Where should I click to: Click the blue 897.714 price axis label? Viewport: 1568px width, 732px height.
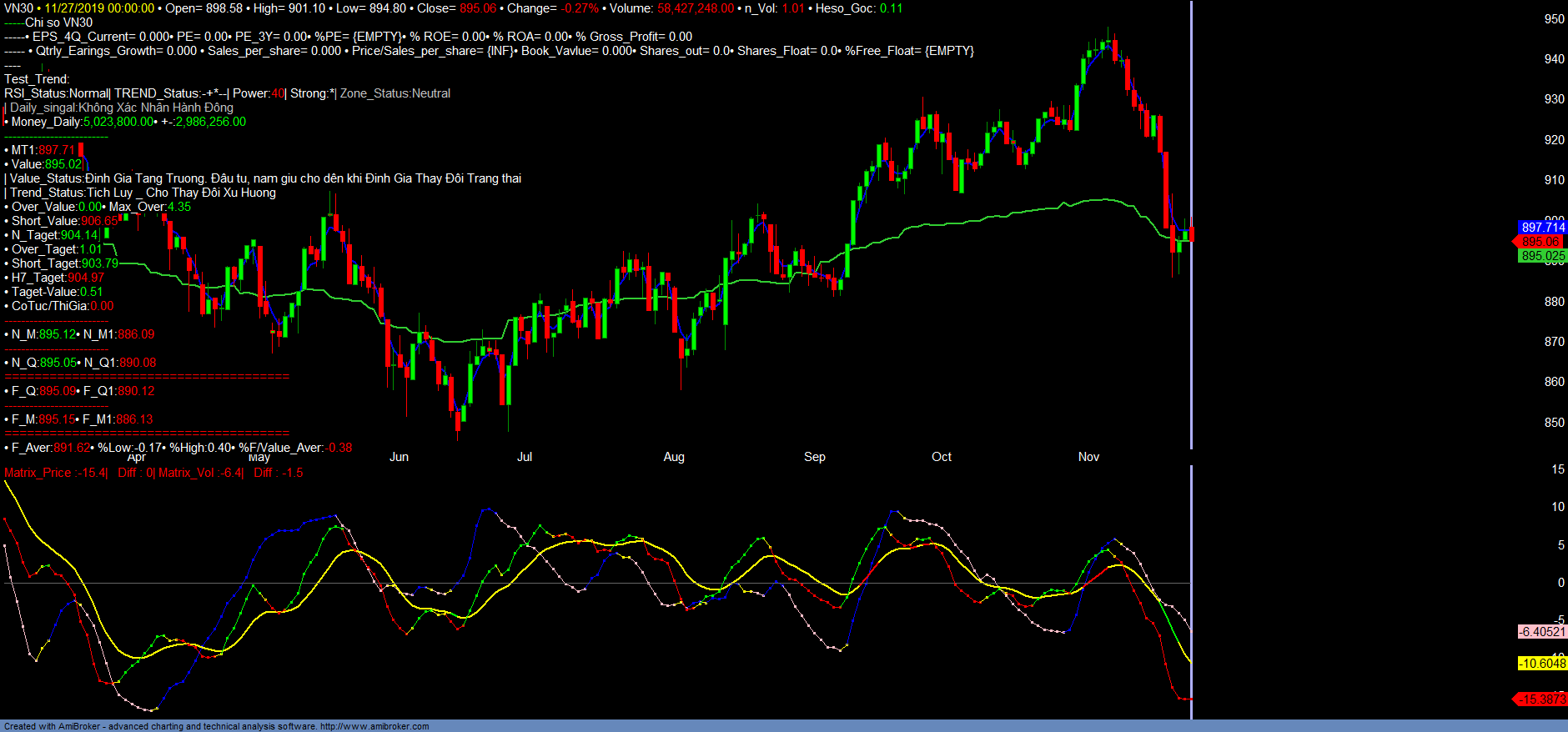tap(1542, 228)
